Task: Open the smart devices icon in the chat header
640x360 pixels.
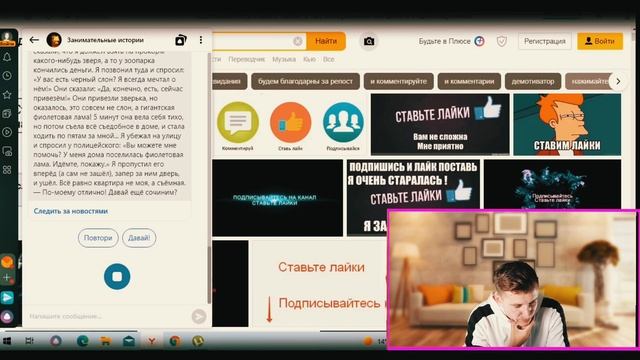Action: pyautogui.click(x=180, y=40)
